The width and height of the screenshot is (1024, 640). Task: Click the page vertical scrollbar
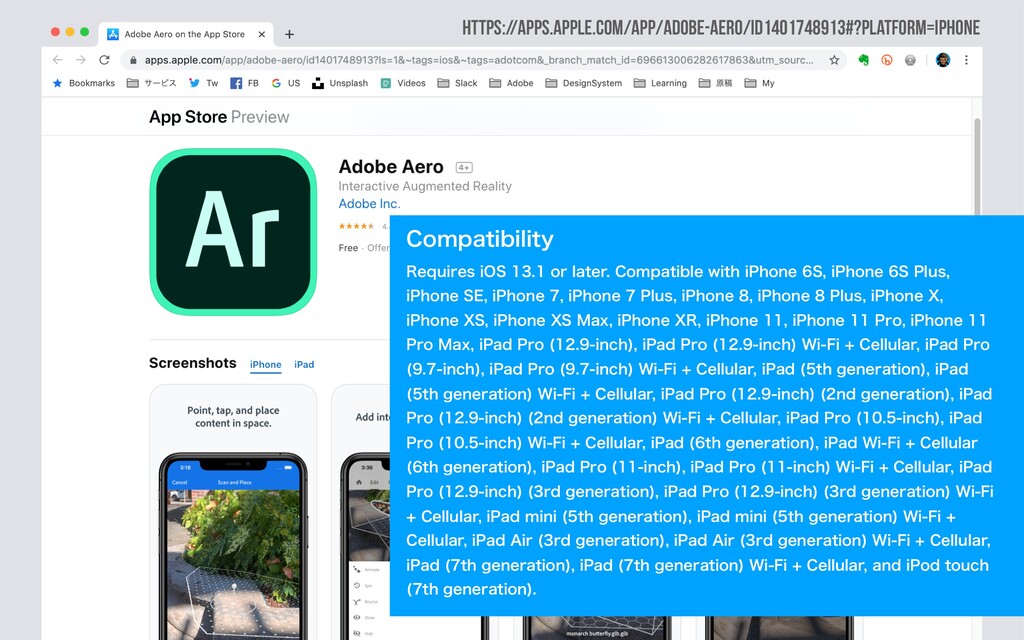click(977, 167)
